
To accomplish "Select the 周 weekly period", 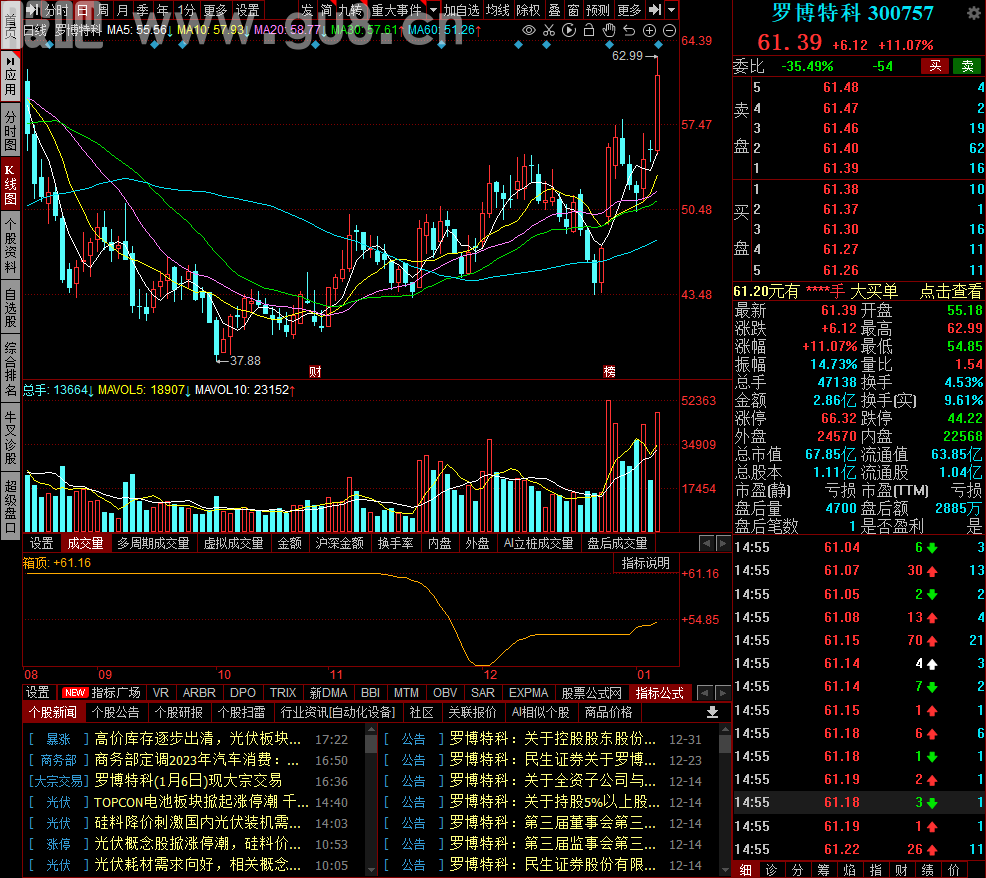I will [x=103, y=10].
